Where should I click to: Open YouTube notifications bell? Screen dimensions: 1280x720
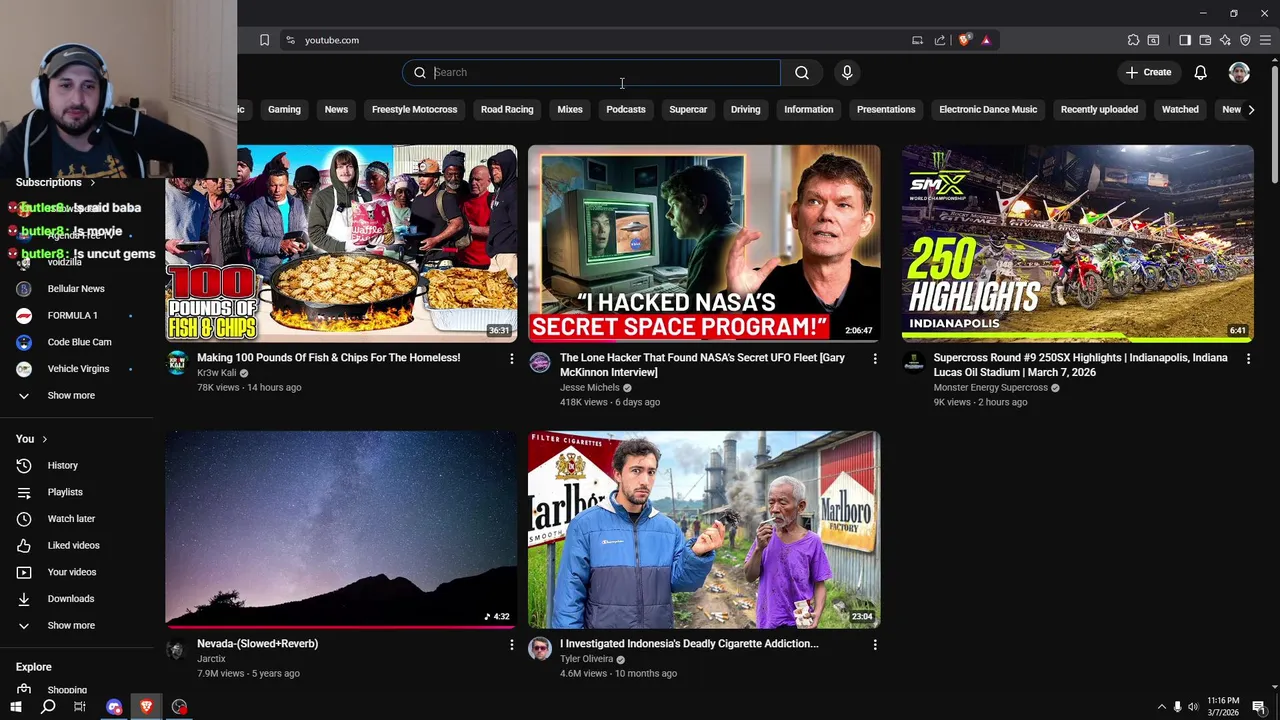[1200, 72]
